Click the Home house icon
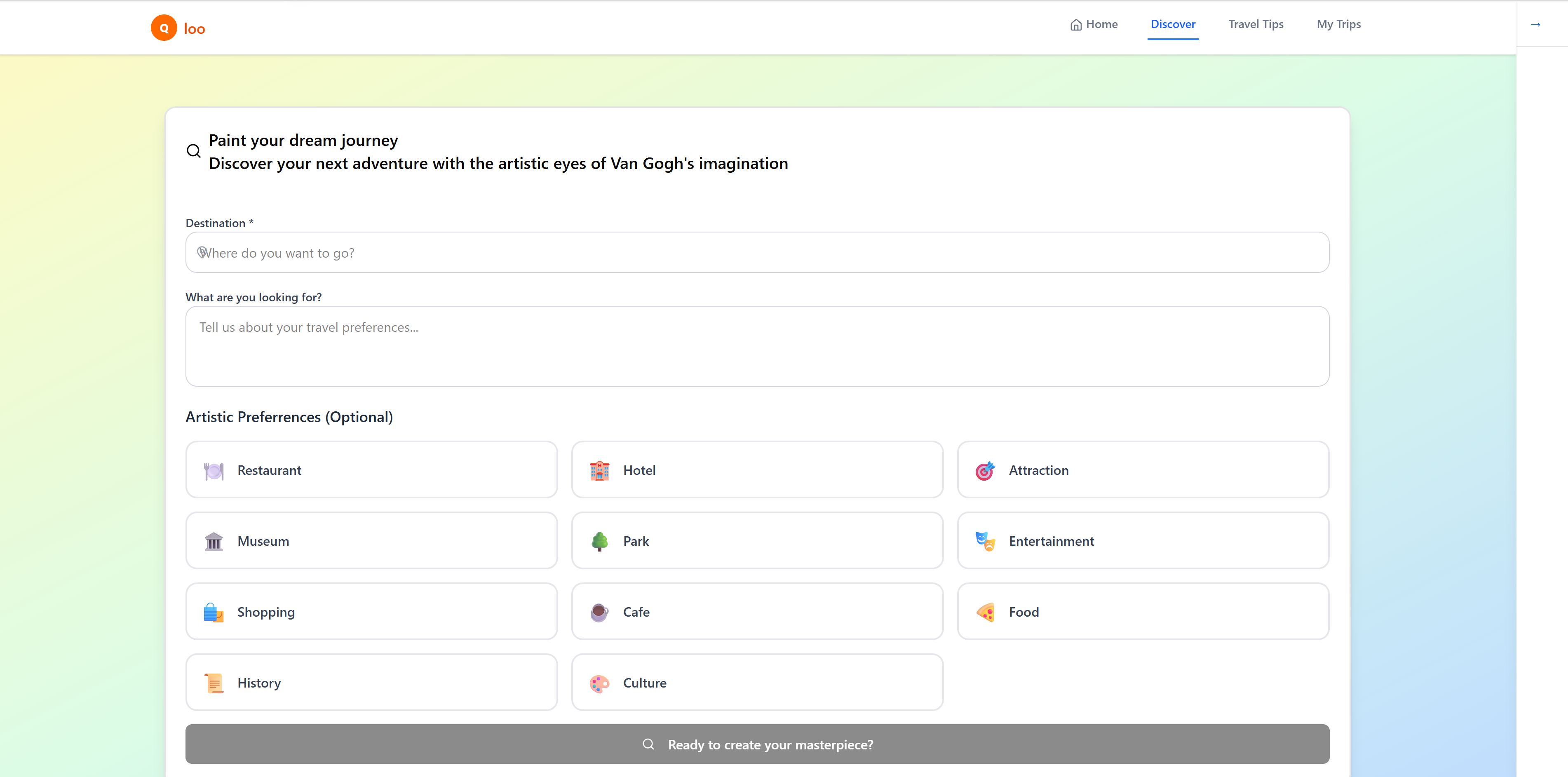 tap(1075, 25)
